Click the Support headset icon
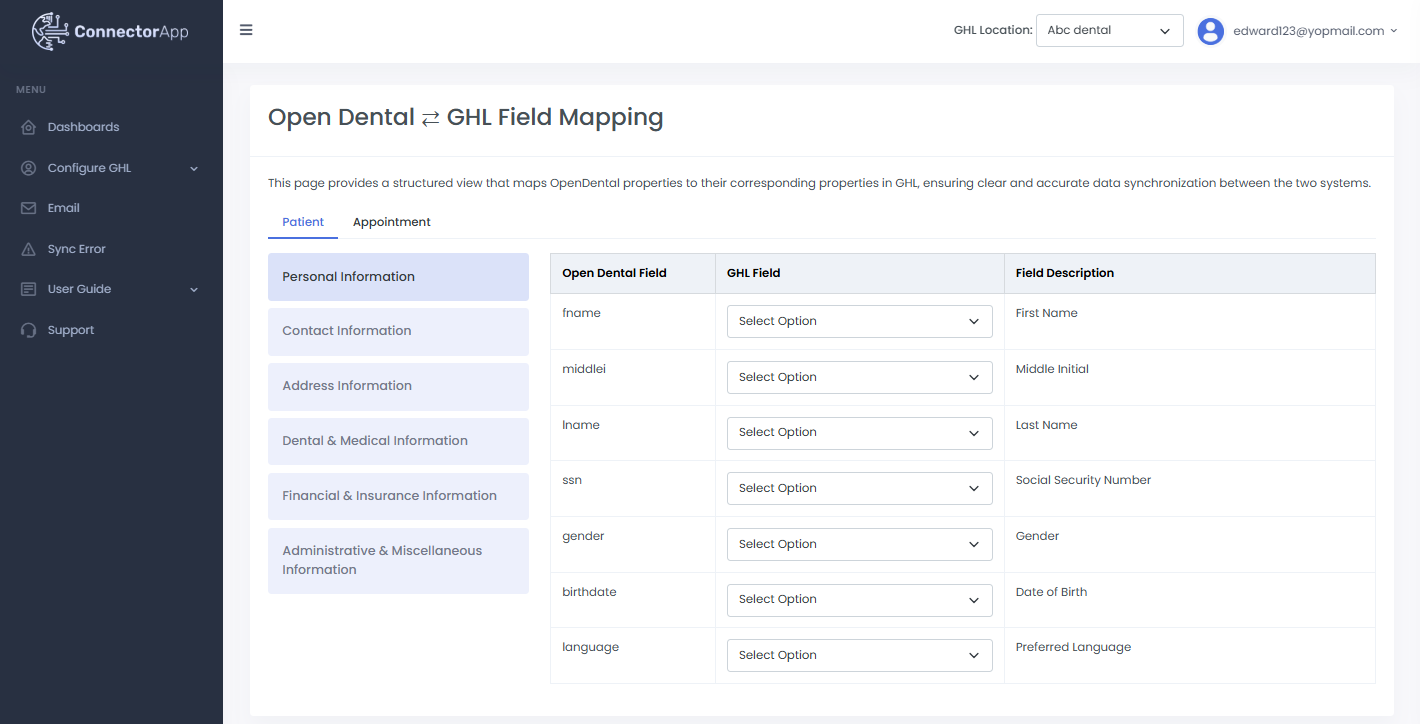The height and width of the screenshot is (724, 1420). tap(28, 330)
